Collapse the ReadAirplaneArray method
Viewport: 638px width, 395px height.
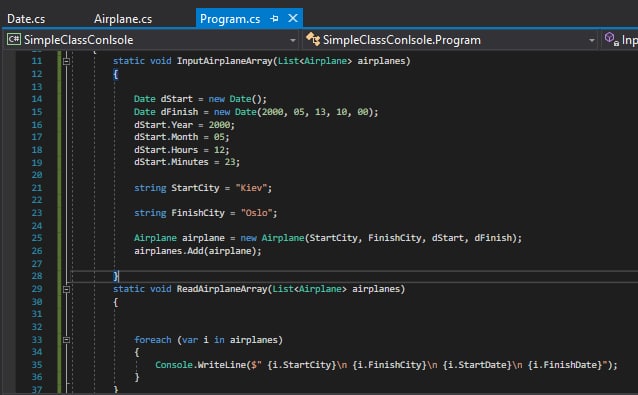coord(66,289)
